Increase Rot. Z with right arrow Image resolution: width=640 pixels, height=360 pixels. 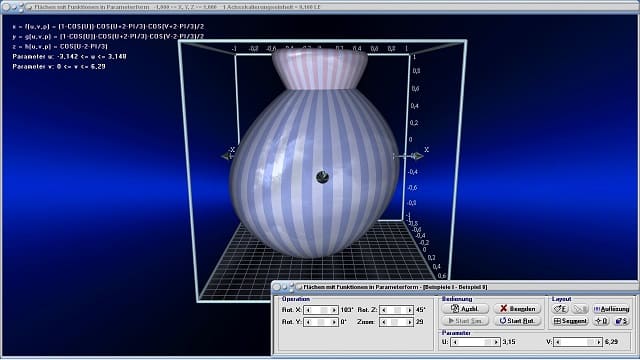point(409,310)
